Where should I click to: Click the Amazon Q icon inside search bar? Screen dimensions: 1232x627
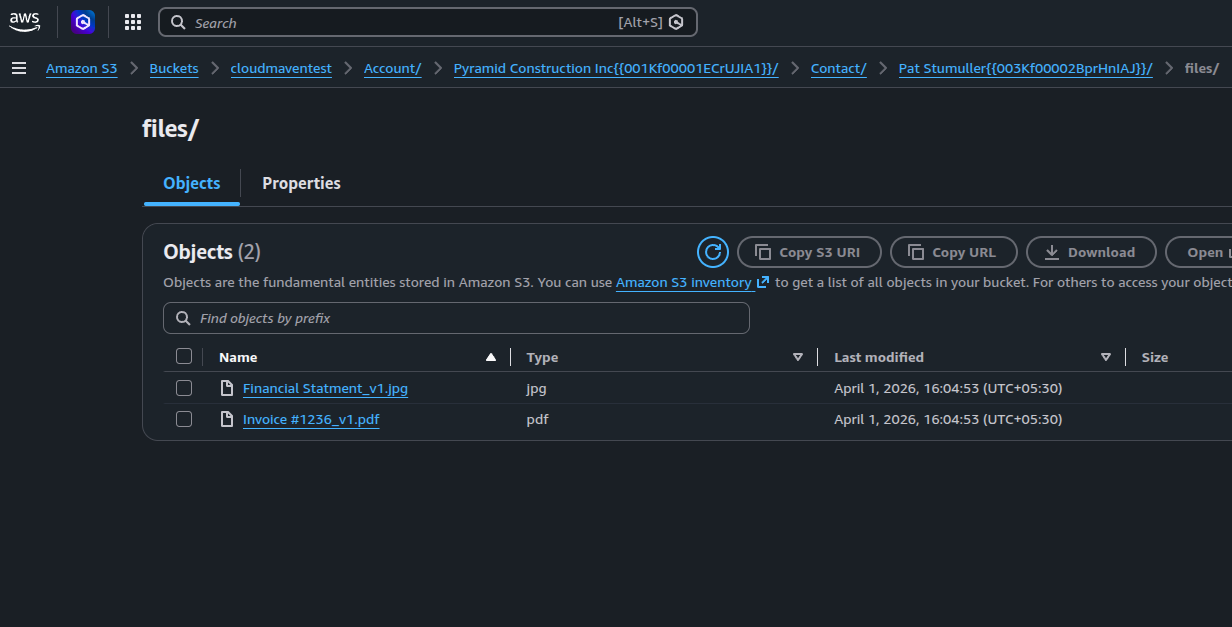coord(677,22)
